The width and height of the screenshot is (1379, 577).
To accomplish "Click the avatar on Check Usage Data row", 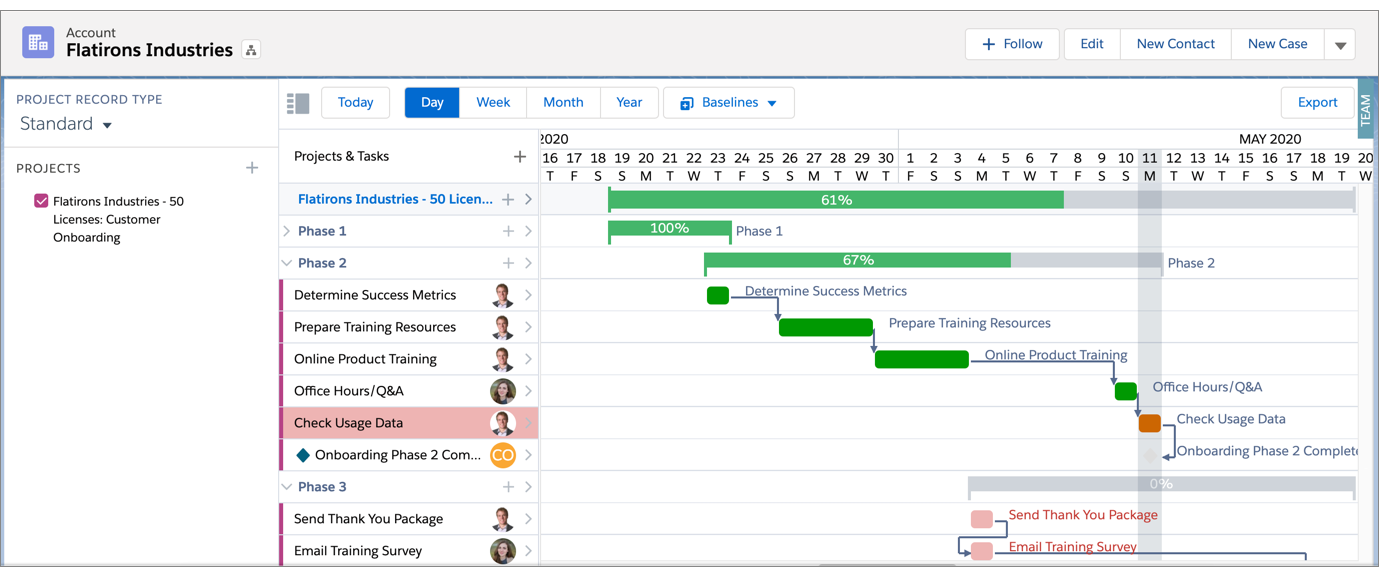I will pyautogui.click(x=502, y=423).
